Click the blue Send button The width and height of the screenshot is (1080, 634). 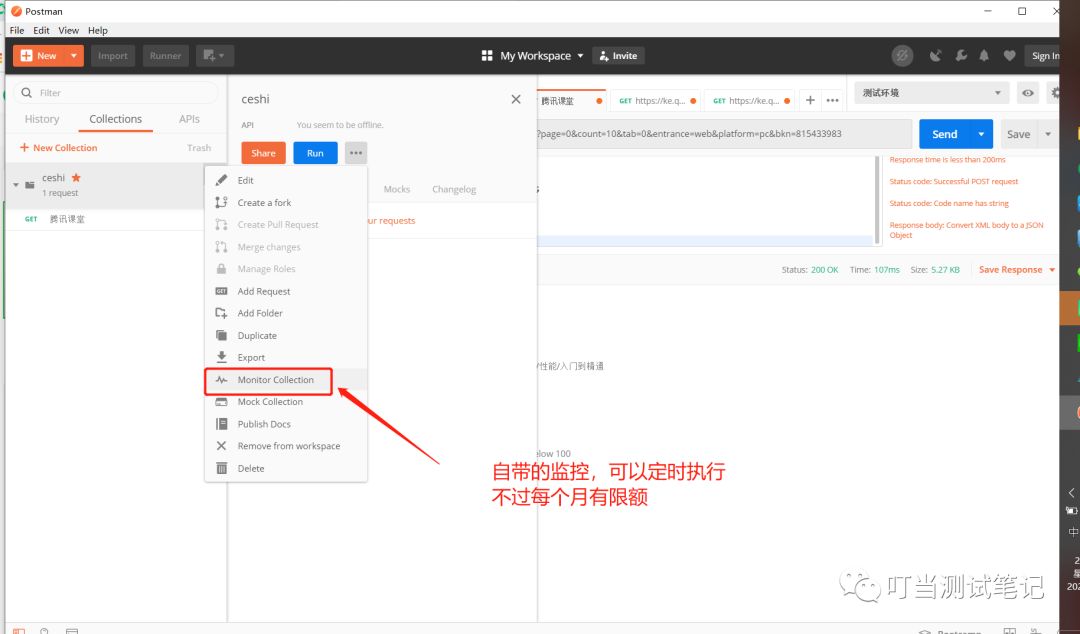coord(944,134)
